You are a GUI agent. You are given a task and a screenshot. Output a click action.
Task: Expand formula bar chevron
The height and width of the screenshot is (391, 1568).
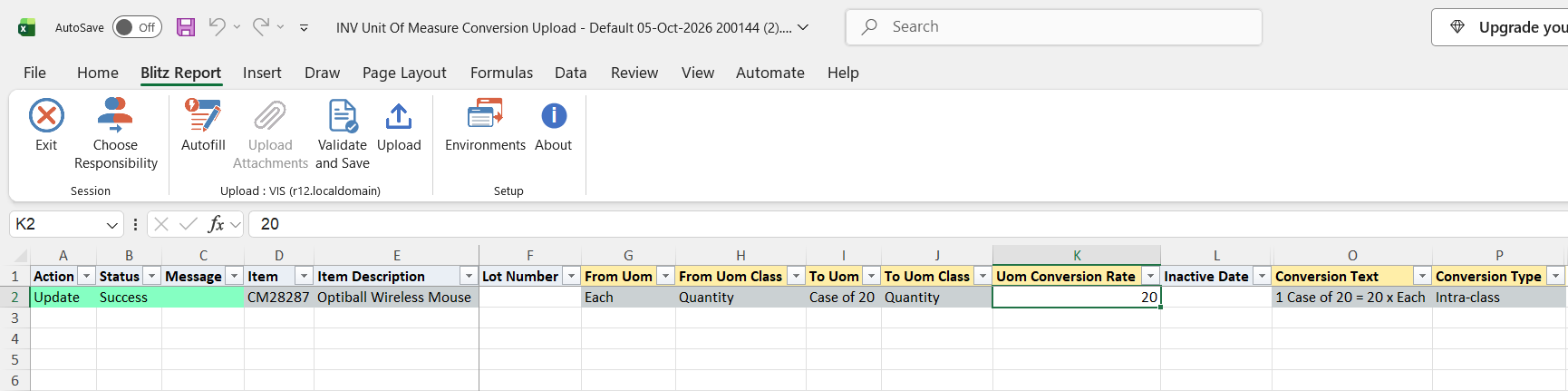236,224
